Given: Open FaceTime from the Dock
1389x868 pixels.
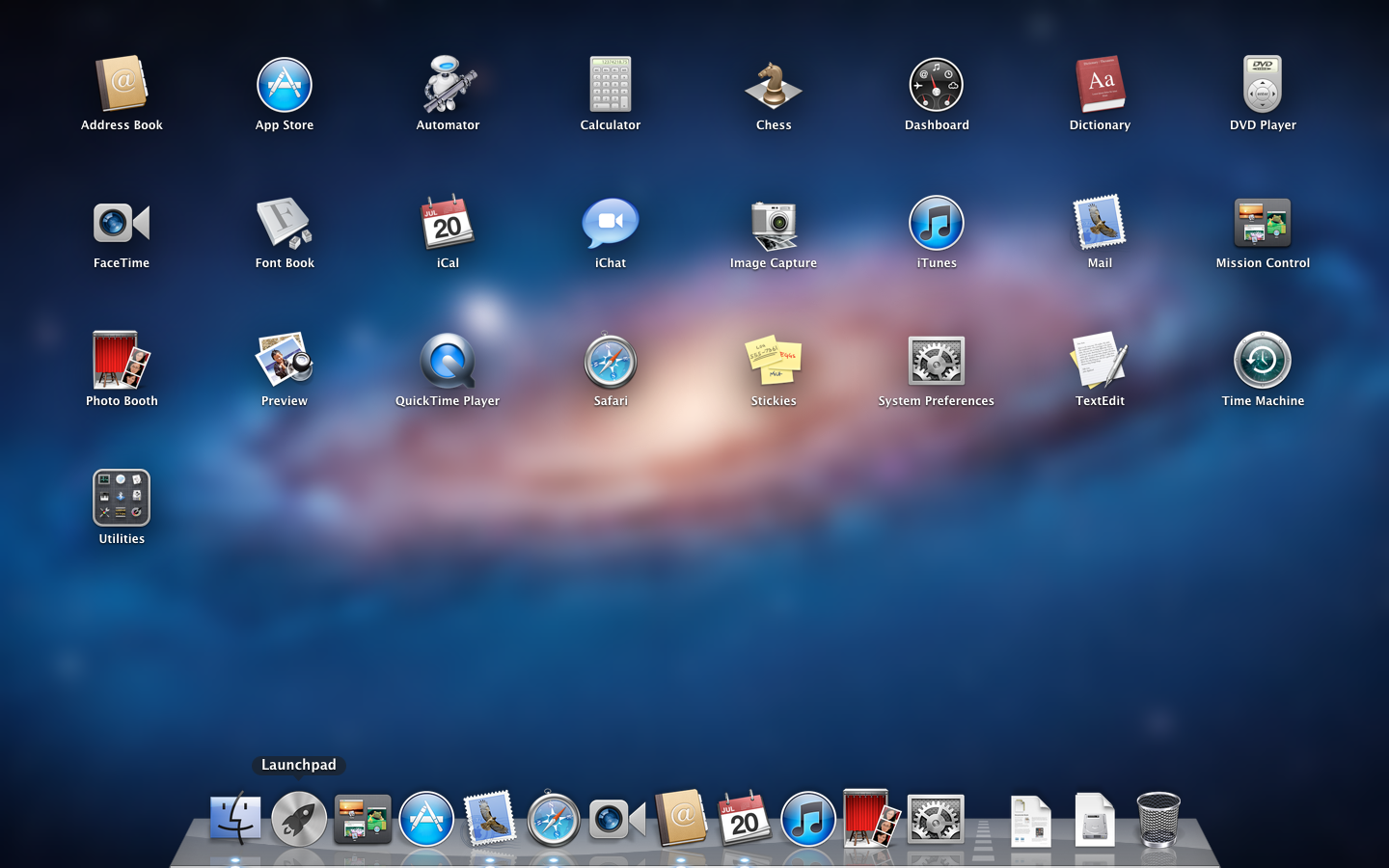Looking at the screenshot, I should (617, 819).
